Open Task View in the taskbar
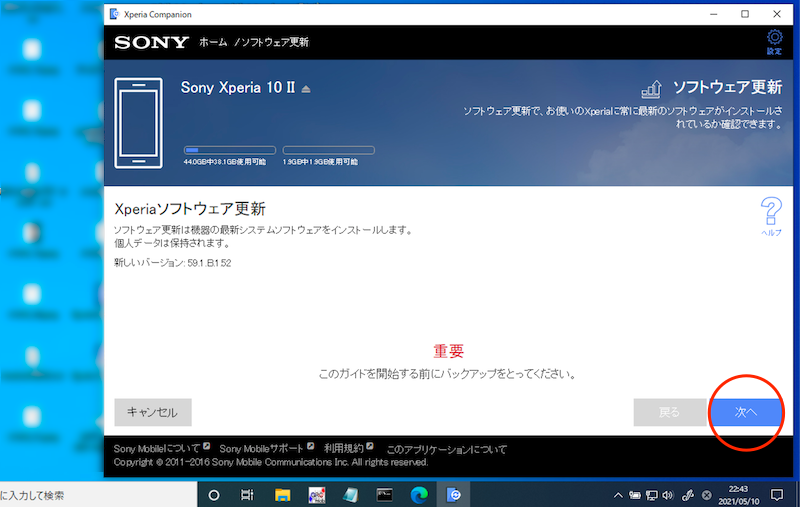The width and height of the screenshot is (800, 507). 248,494
